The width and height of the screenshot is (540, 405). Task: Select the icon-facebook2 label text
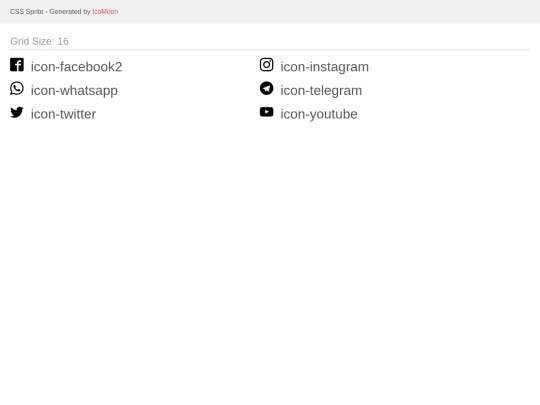click(x=76, y=67)
